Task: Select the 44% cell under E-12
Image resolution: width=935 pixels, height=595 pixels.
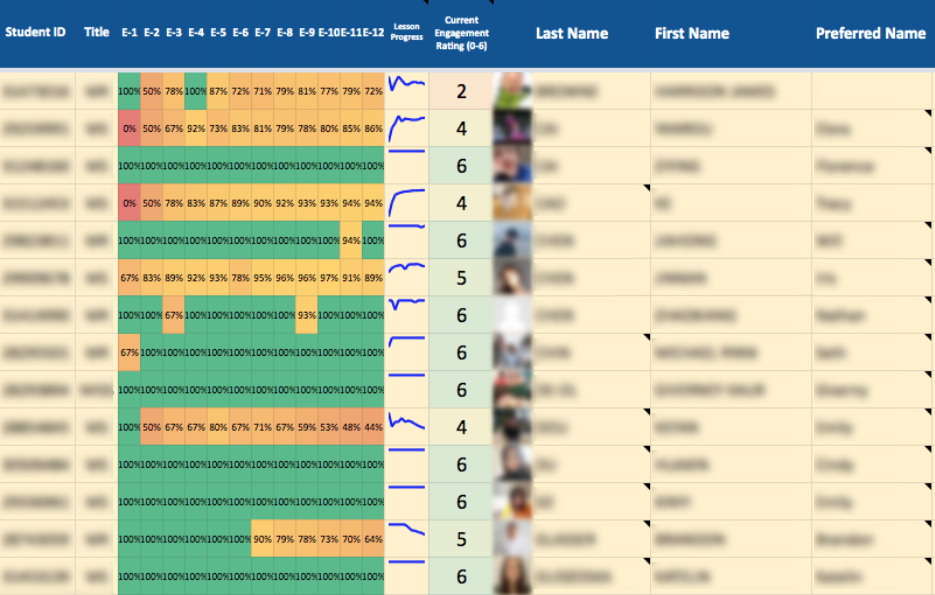Action: [x=373, y=427]
